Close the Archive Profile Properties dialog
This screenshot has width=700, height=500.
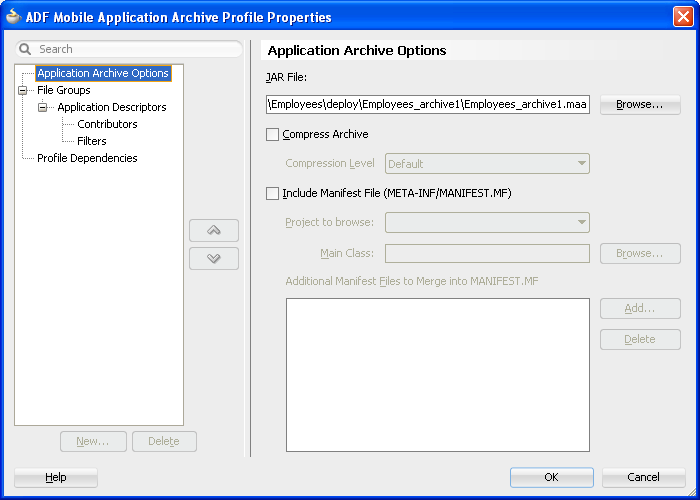click(x=683, y=17)
